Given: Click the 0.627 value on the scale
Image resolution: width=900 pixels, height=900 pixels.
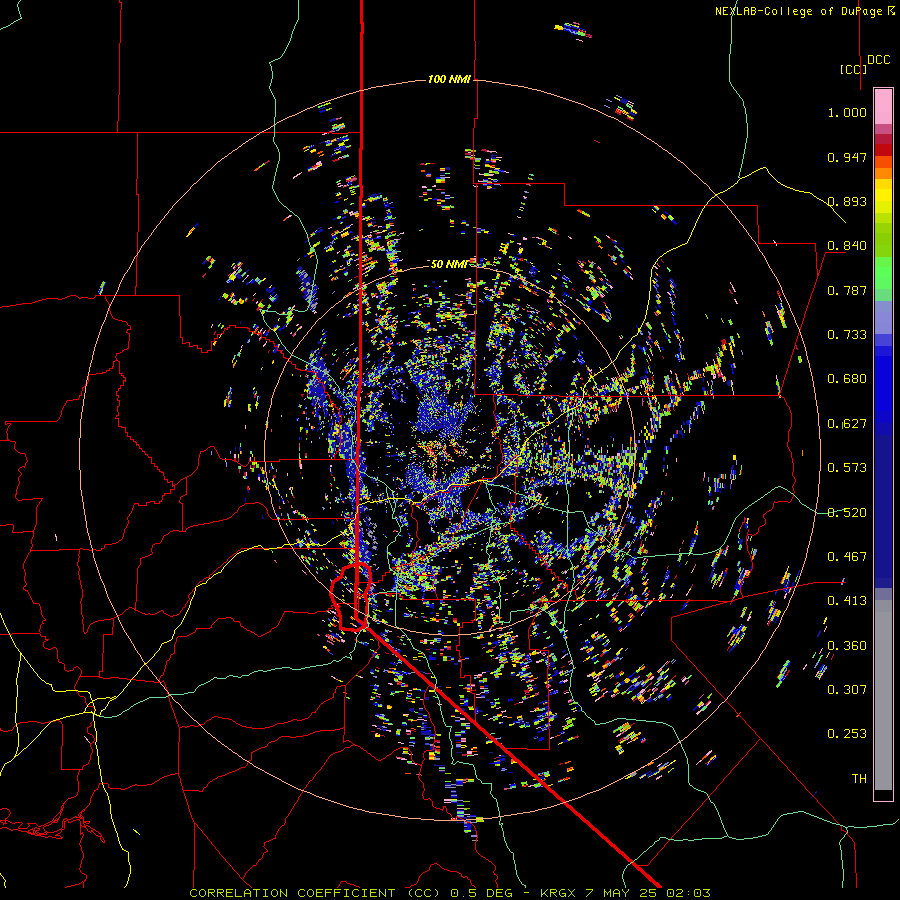Looking at the screenshot, I should coord(847,424).
